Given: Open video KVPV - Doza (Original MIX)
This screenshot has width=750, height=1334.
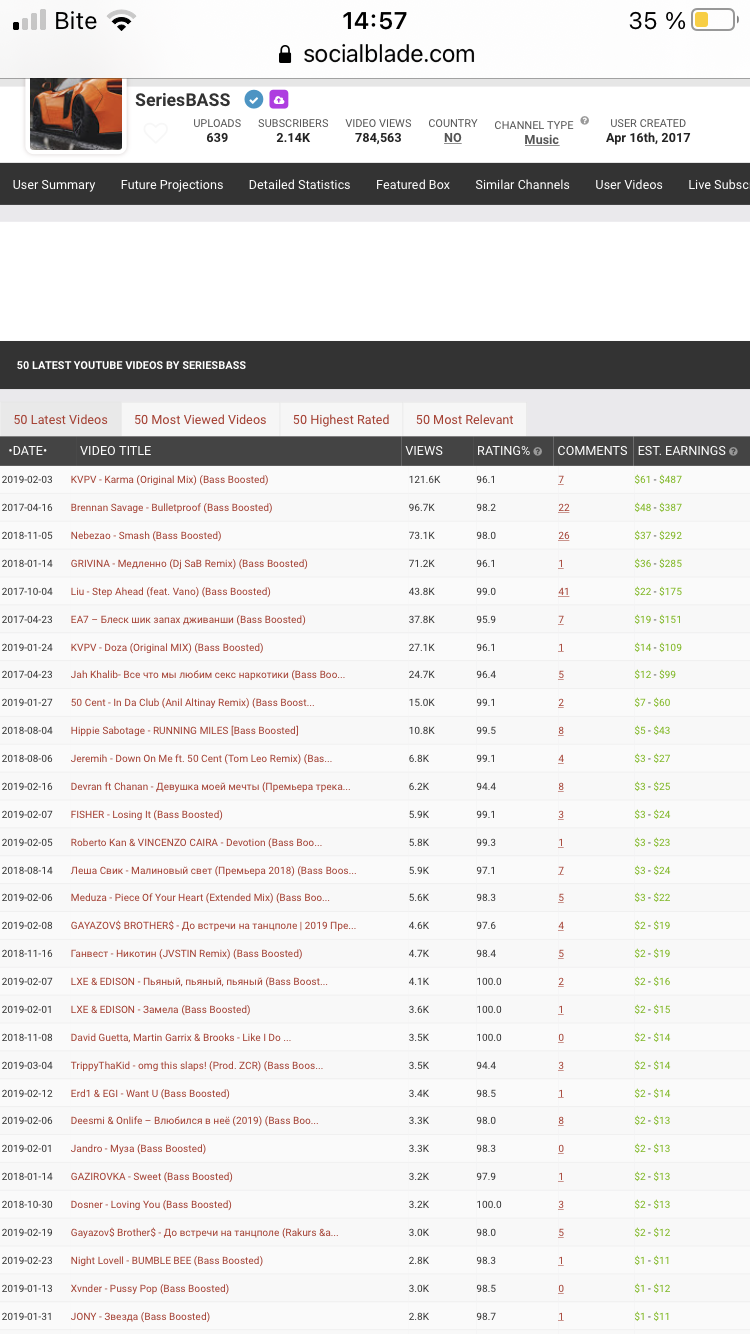Looking at the screenshot, I should [167, 648].
